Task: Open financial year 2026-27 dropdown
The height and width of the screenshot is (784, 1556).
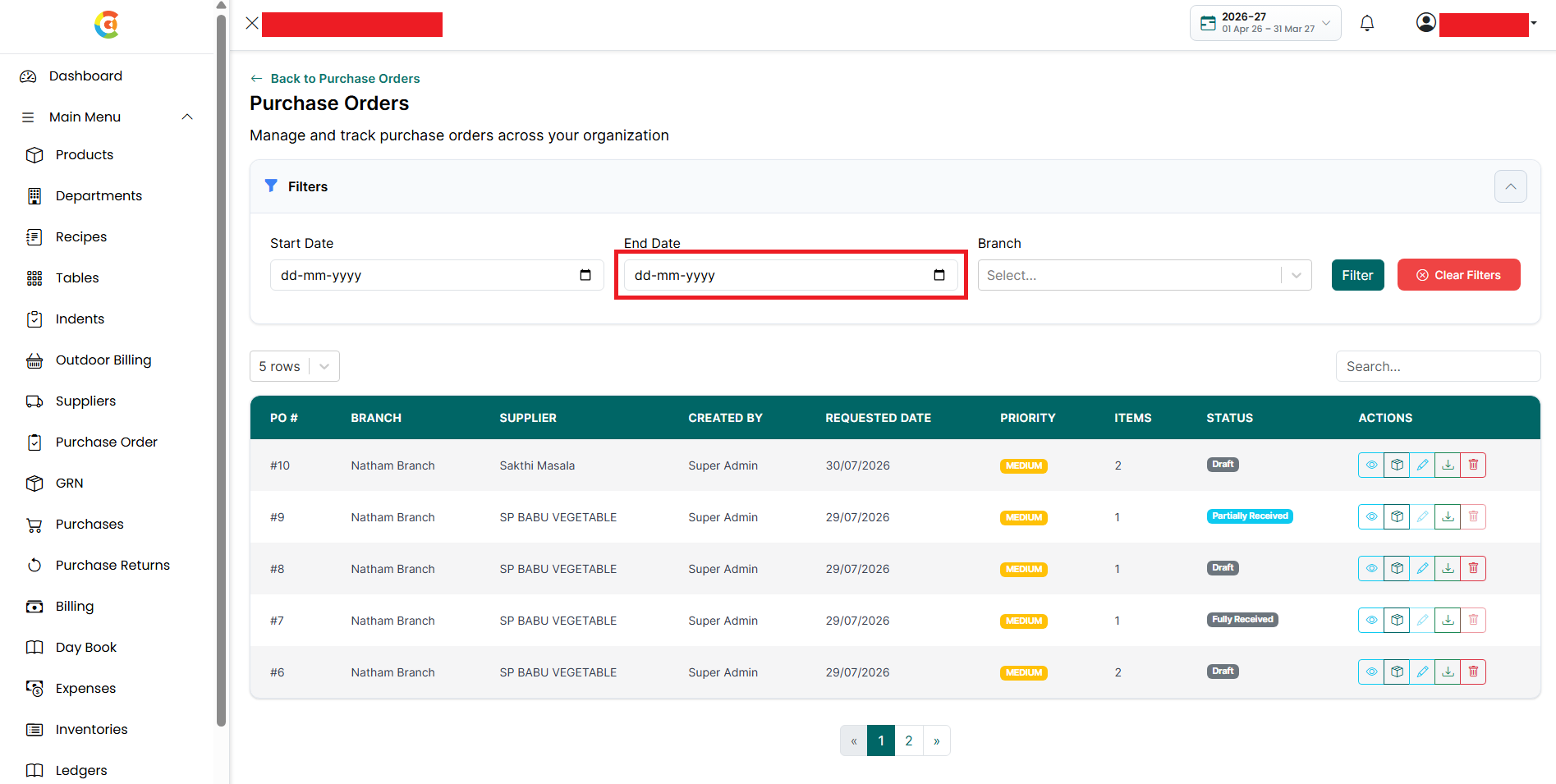Action: [x=1265, y=23]
